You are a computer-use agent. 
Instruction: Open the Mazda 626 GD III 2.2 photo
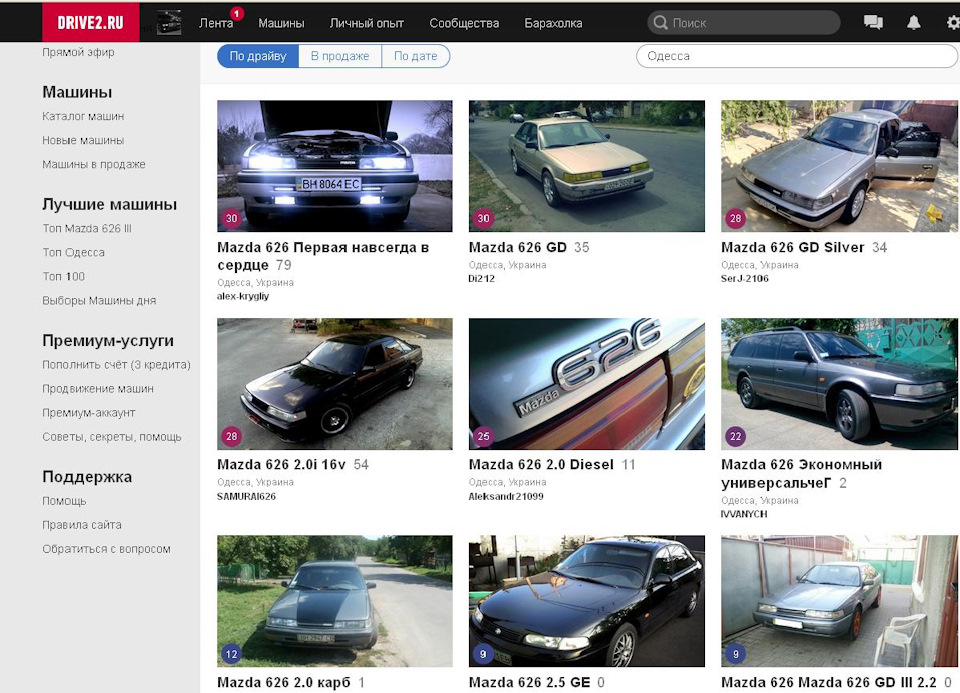(x=839, y=601)
